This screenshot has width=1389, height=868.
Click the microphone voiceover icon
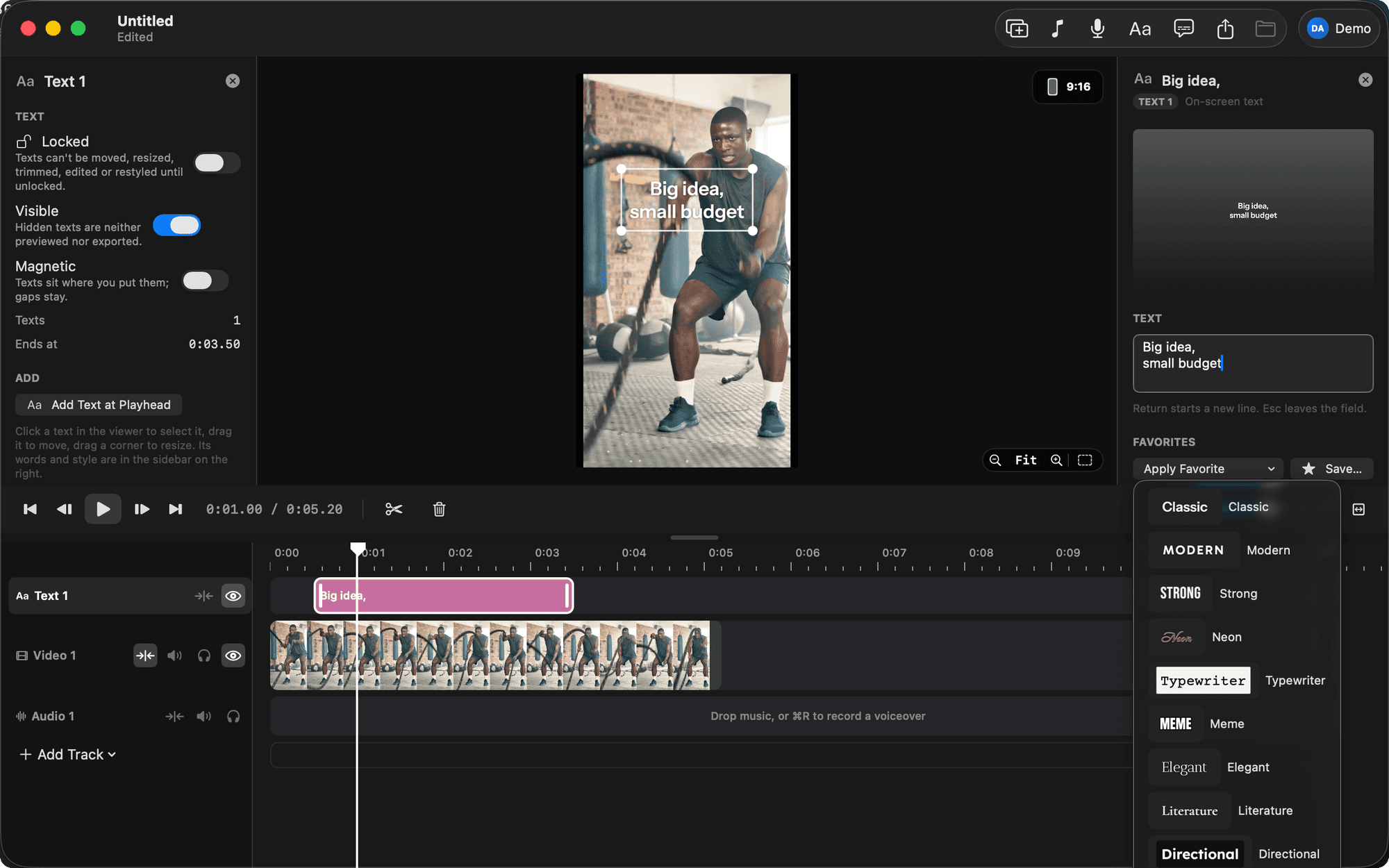[1097, 28]
